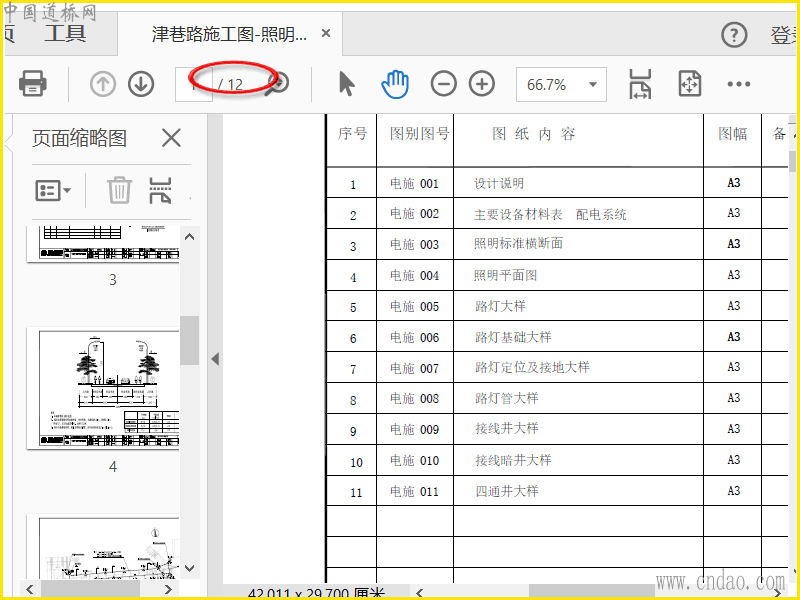Image resolution: width=800 pixels, height=600 pixels.
Task: Go to next page with down arrow
Action: [x=141, y=84]
